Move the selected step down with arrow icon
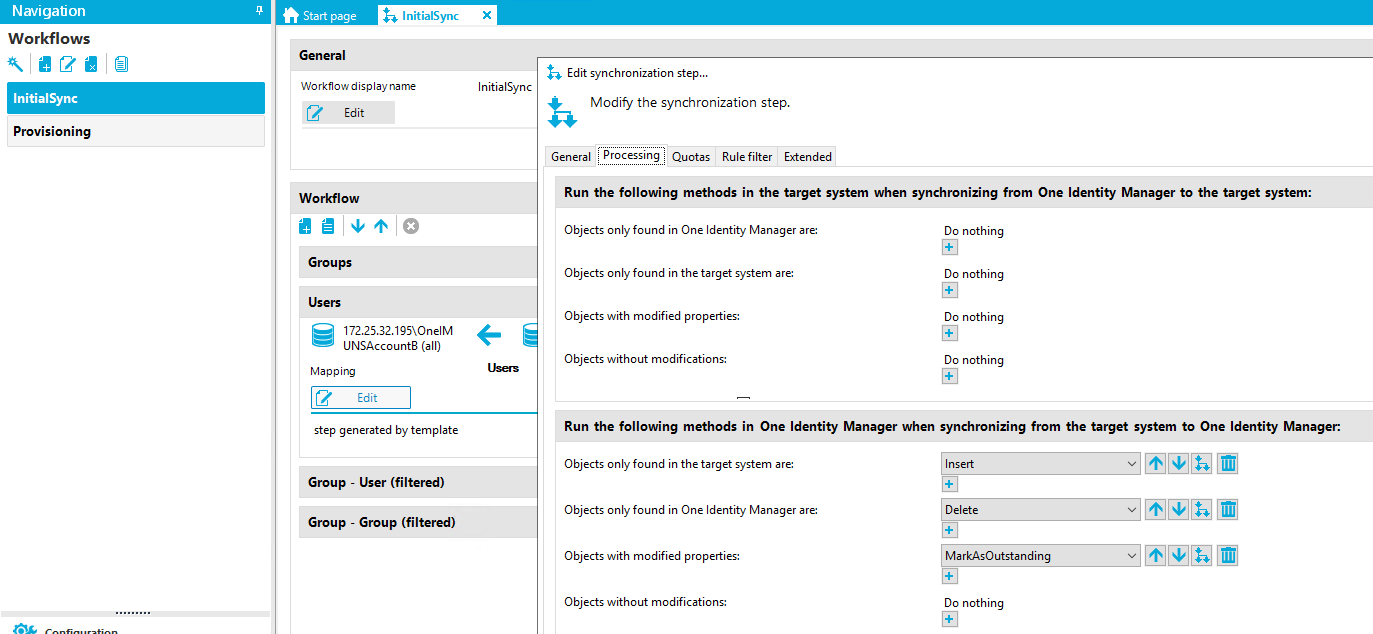 pyautogui.click(x=358, y=225)
